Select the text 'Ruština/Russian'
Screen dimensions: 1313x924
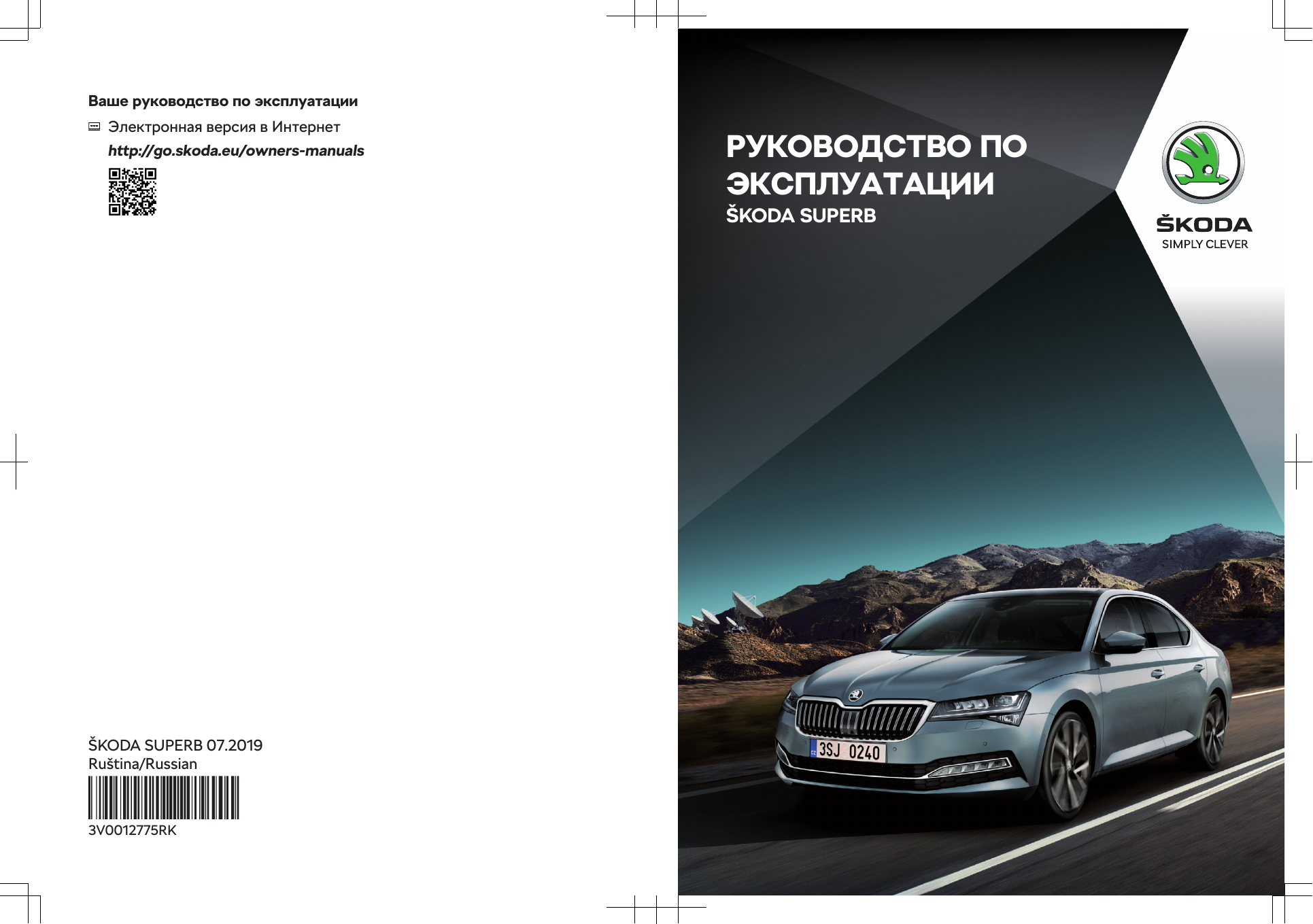tap(143, 764)
